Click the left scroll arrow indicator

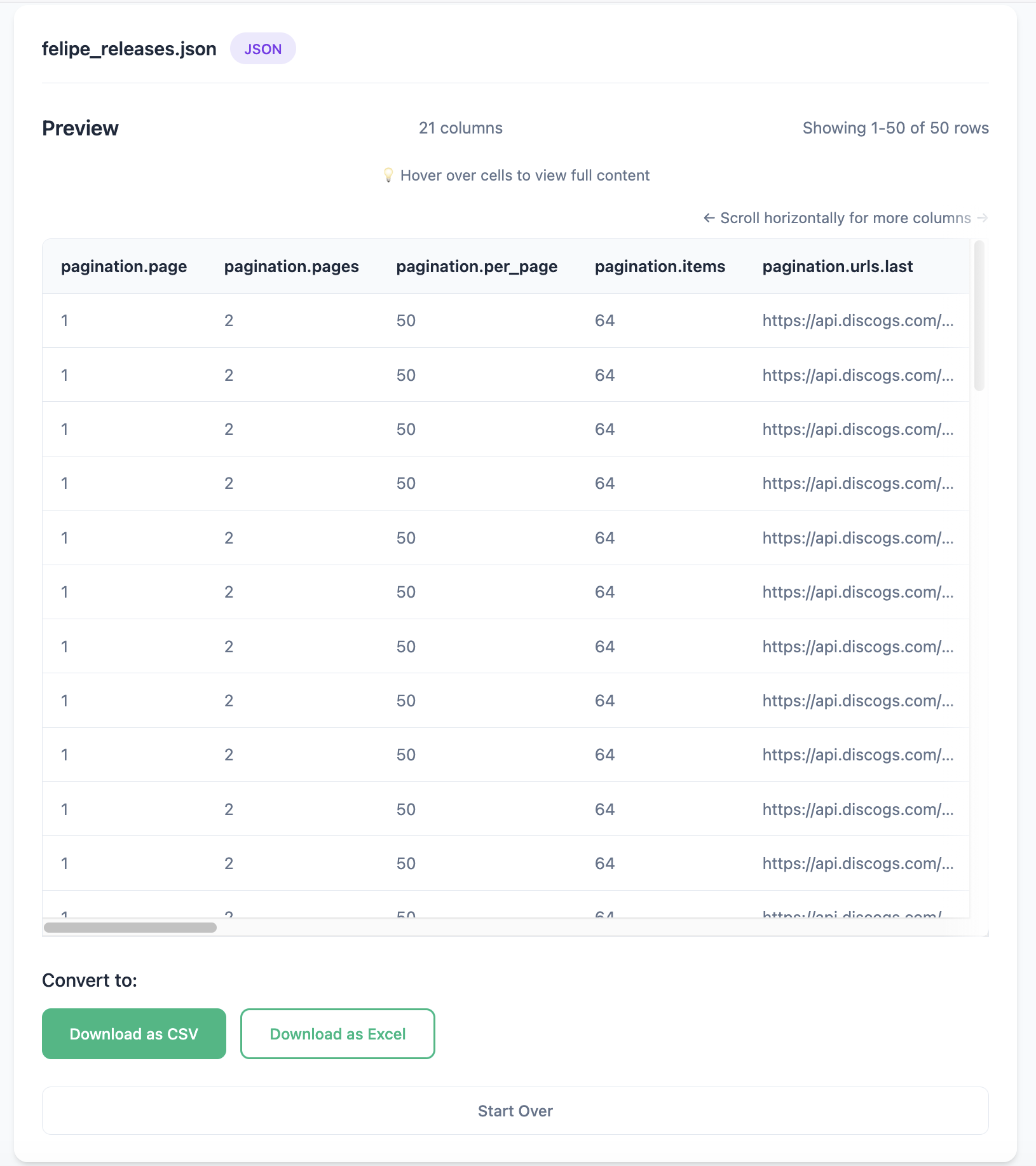pos(709,217)
